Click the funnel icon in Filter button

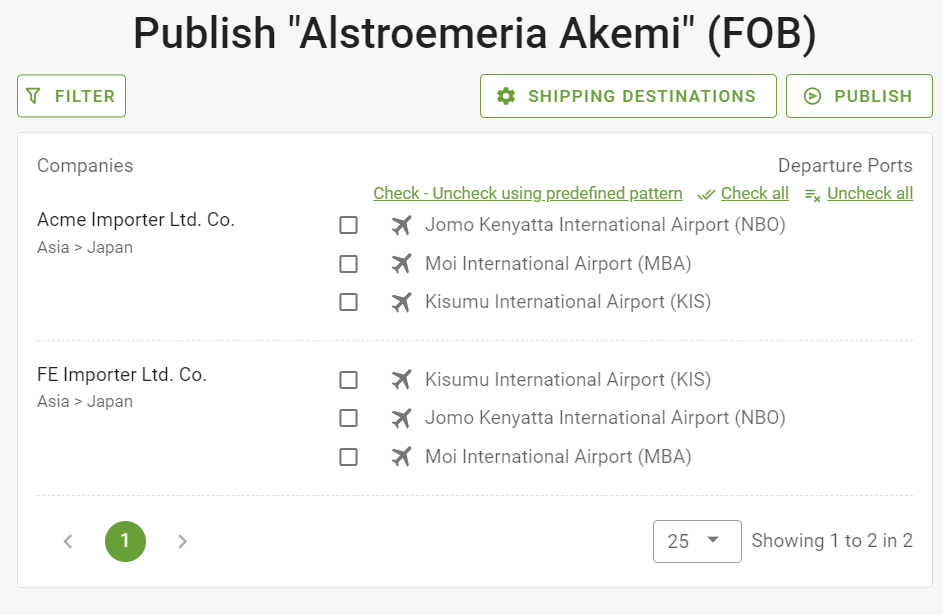coord(34,96)
